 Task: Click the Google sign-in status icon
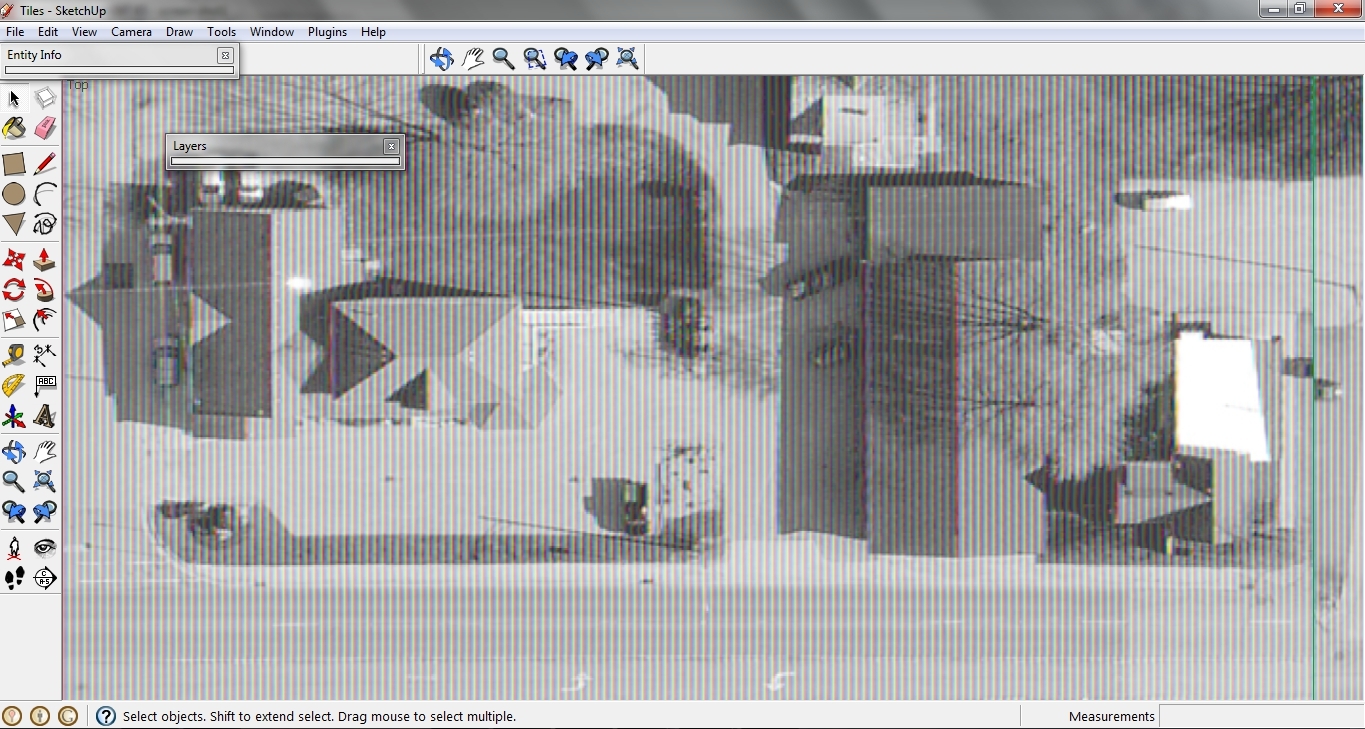pyautogui.click(x=68, y=716)
